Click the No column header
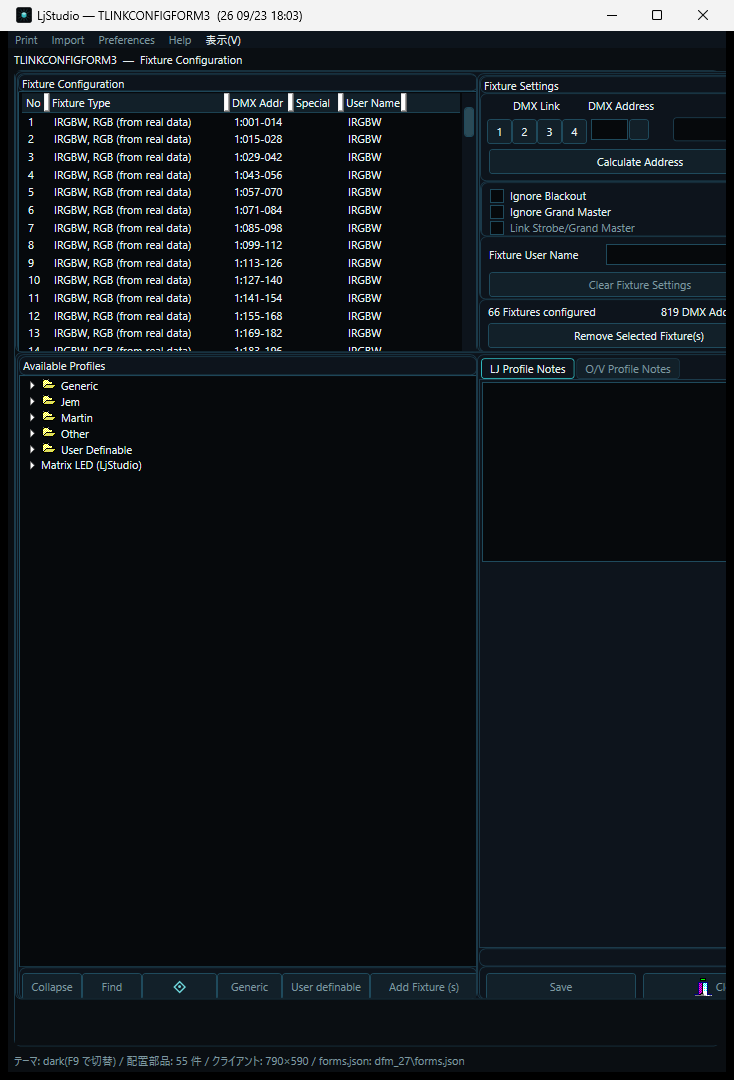The width and height of the screenshot is (734, 1080). pyautogui.click(x=33, y=103)
